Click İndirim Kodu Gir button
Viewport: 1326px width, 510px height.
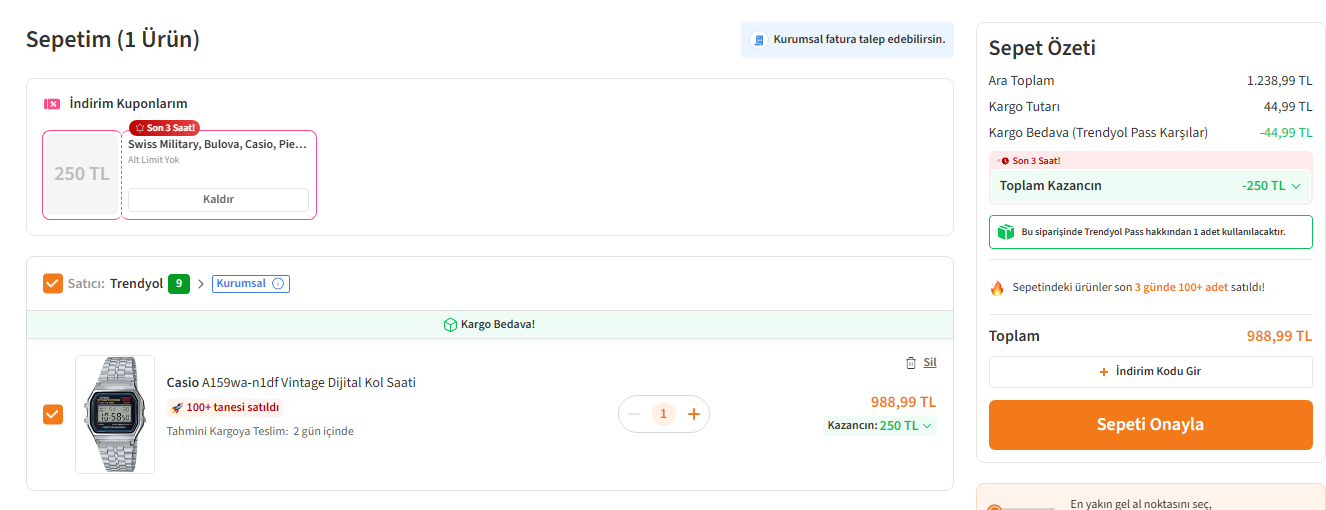coord(1150,372)
